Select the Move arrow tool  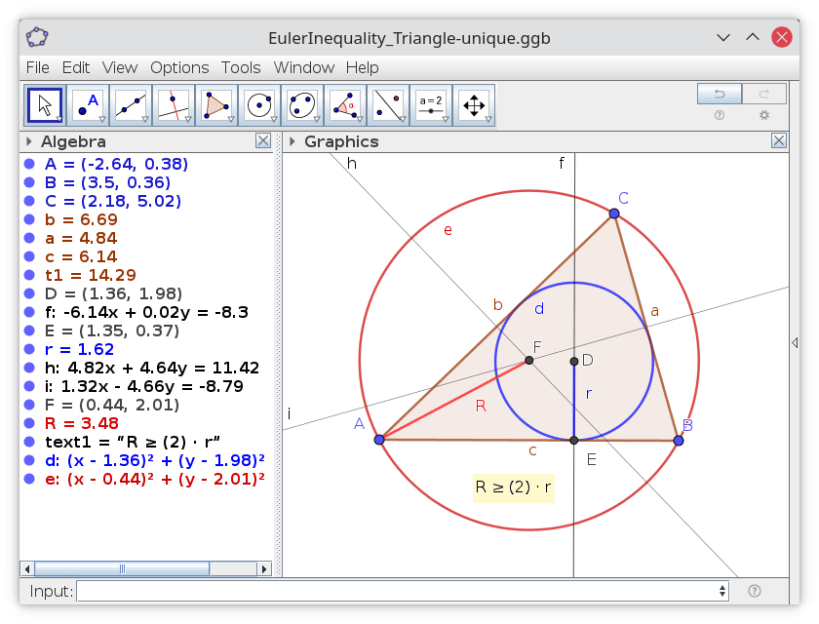(x=45, y=105)
